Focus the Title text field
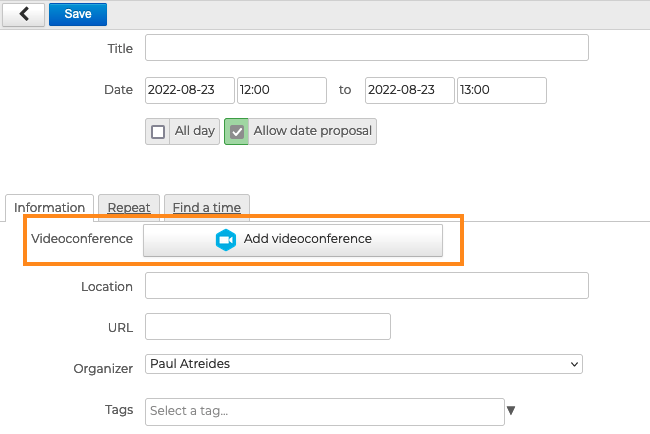 (x=366, y=48)
